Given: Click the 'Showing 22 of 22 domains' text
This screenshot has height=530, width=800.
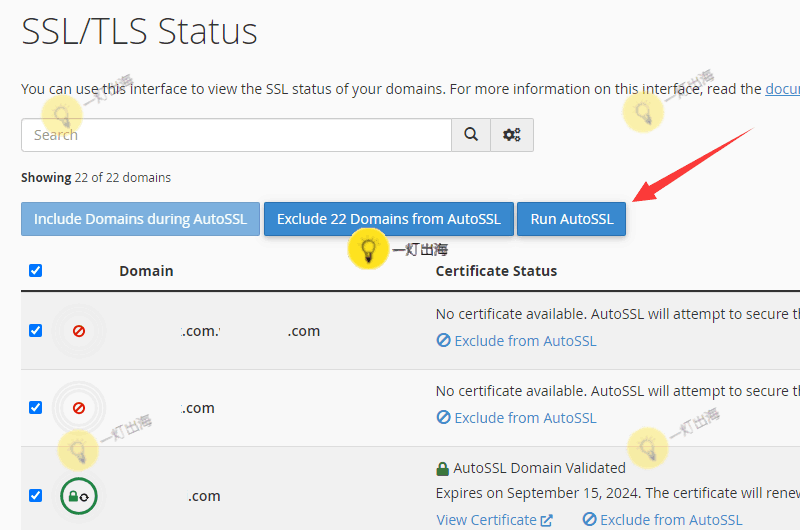Looking at the screenshot, I should [x=96, y=178].
